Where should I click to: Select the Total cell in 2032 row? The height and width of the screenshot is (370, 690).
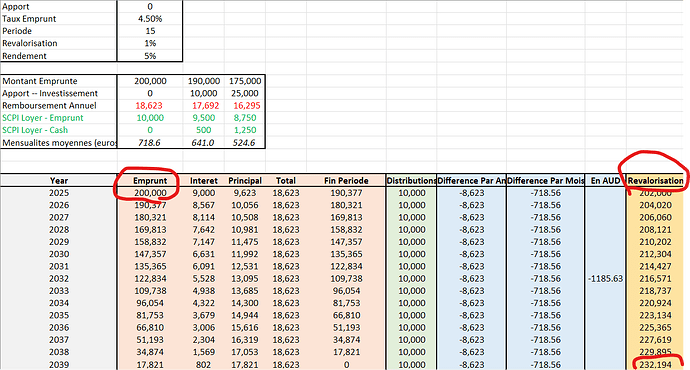pyautogui.click(x=286, y=278)
